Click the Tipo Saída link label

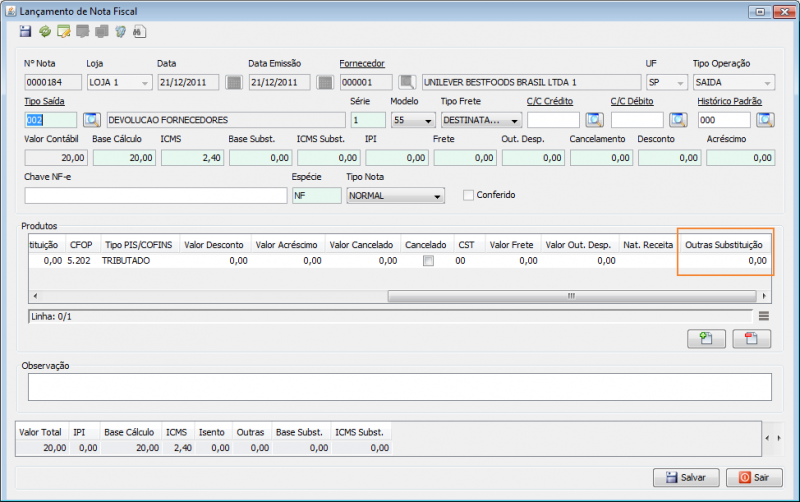(44, 101)
